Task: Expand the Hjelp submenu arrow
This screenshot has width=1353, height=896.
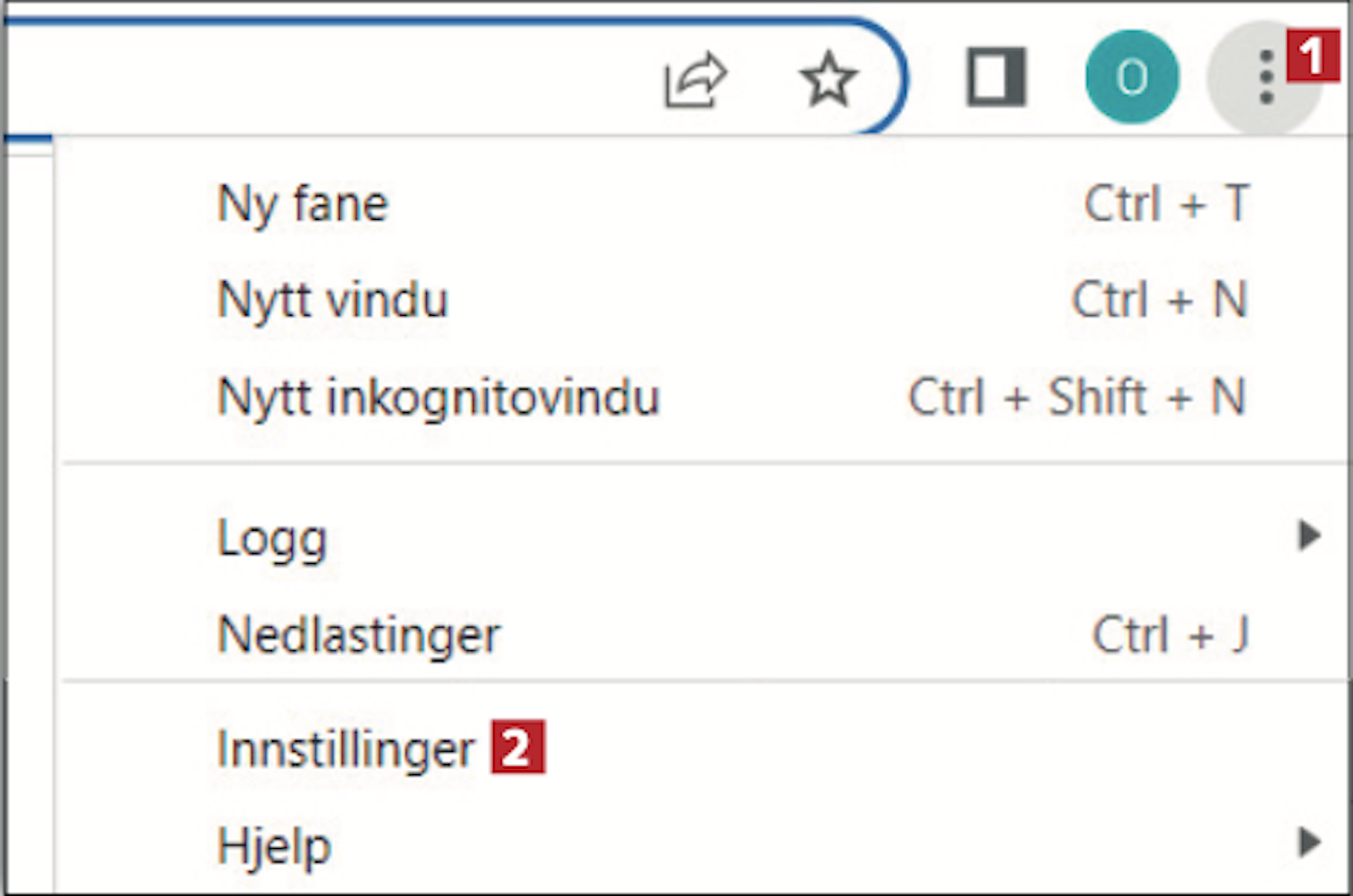Action: (x=1310, y=843)
